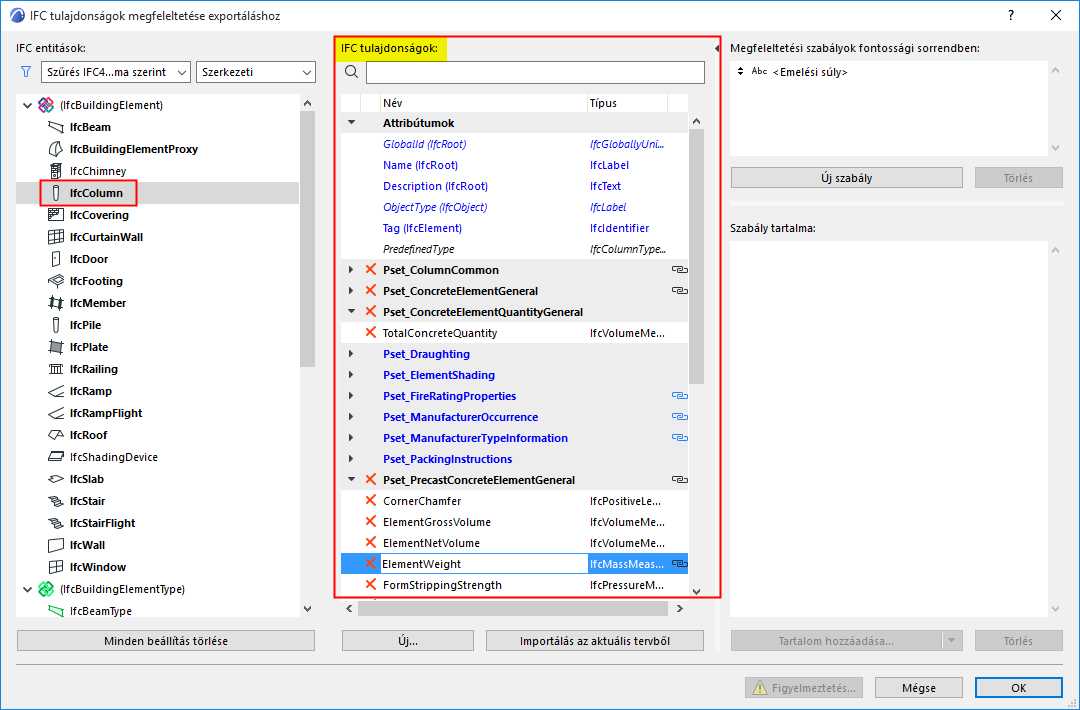Click link icon beside Pset_ColumnCommon
1080x710 pixels.
click(679, 270)
